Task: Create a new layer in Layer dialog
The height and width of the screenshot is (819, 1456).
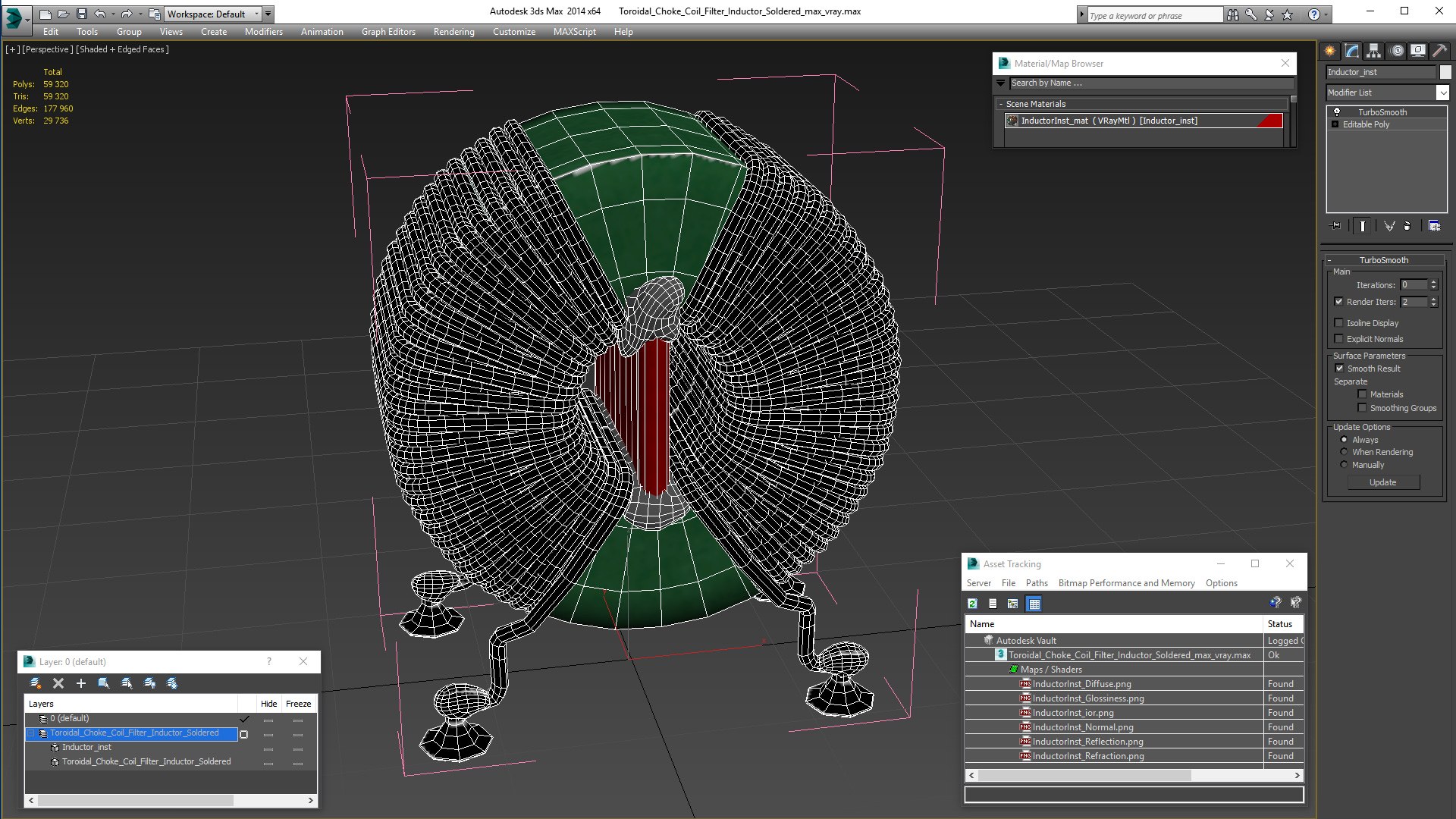Action: [x=35, y=683]
